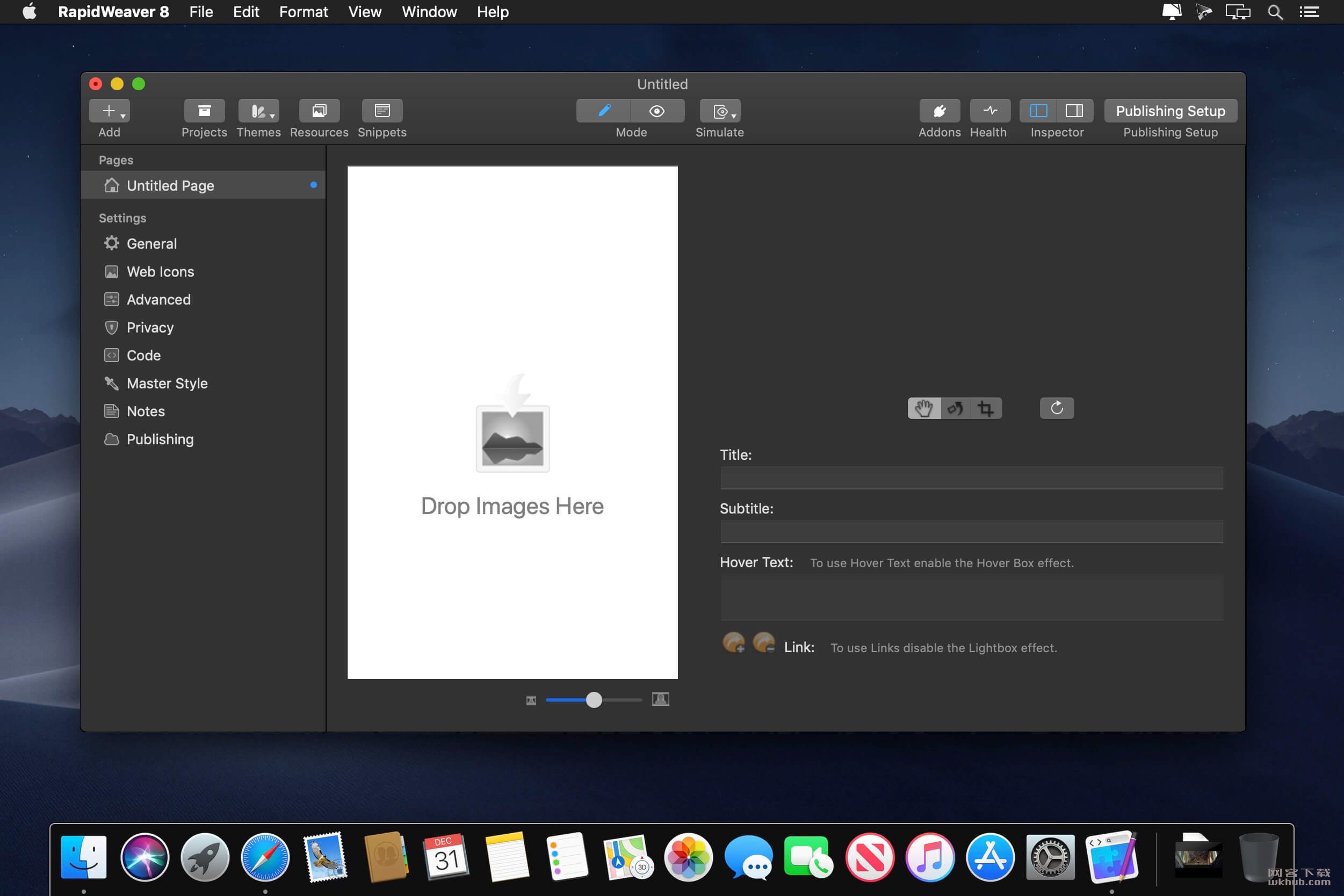
Task: Click the Hover Text box
Action: point(971,598)
